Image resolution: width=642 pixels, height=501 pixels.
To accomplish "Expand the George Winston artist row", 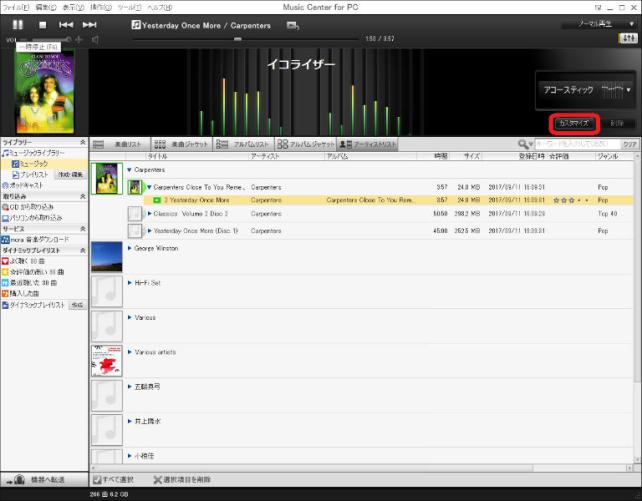I will [x=129, y=248].
